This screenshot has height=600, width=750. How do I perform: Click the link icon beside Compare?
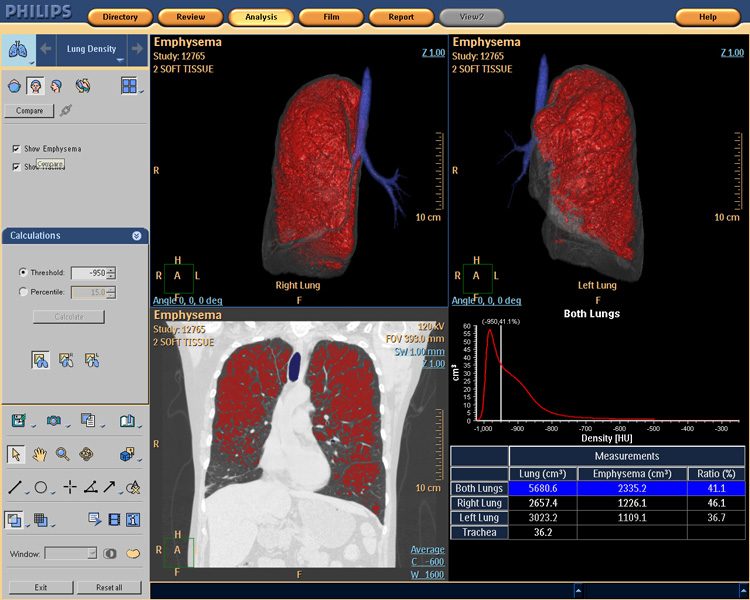tap(66, 111)
